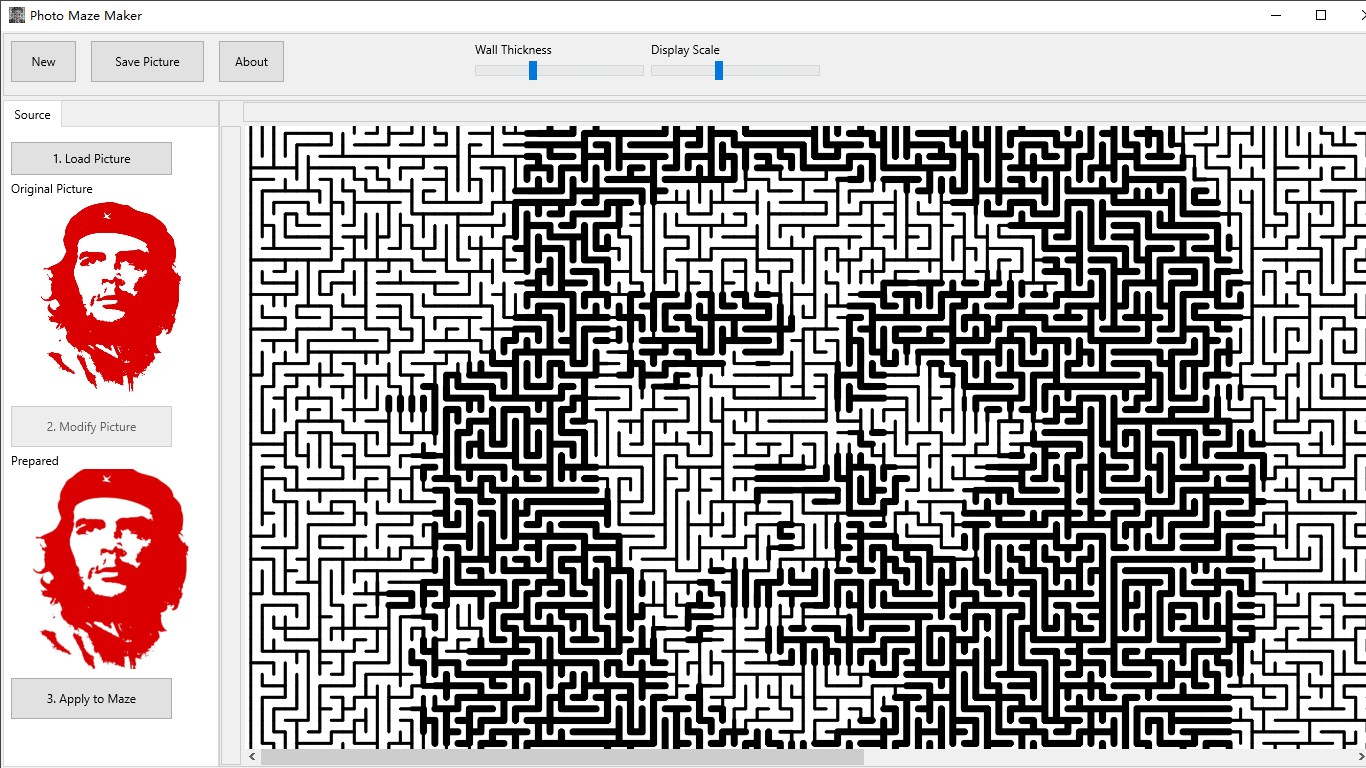Click the Save Picture button
This screenshot has width=1366, height=768.
click(146, 61)
